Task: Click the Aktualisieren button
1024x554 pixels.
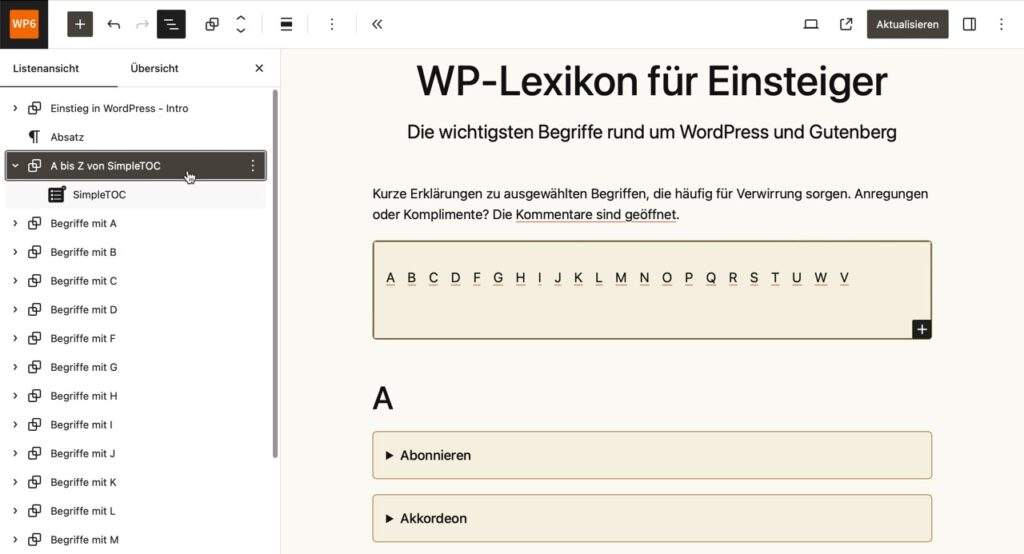Action: pyautogui.click(x=907, y=24)
